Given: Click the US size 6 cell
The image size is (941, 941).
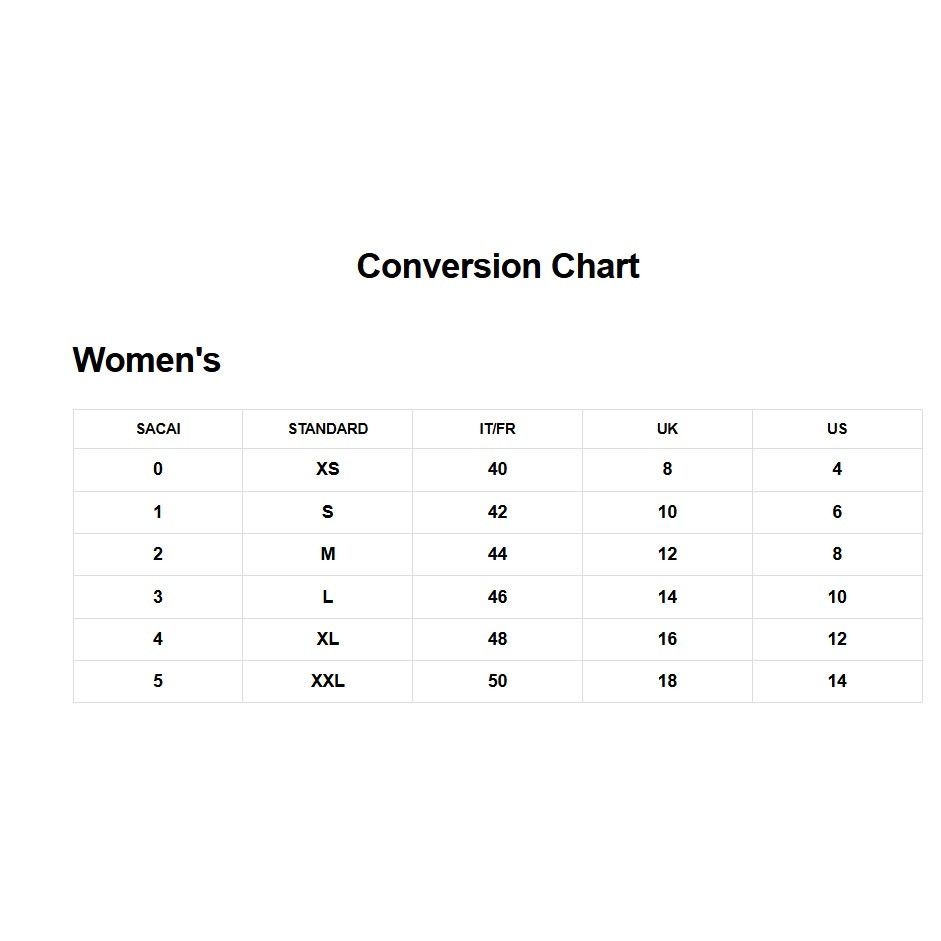Looking at the screenshot, I should 837,513.
